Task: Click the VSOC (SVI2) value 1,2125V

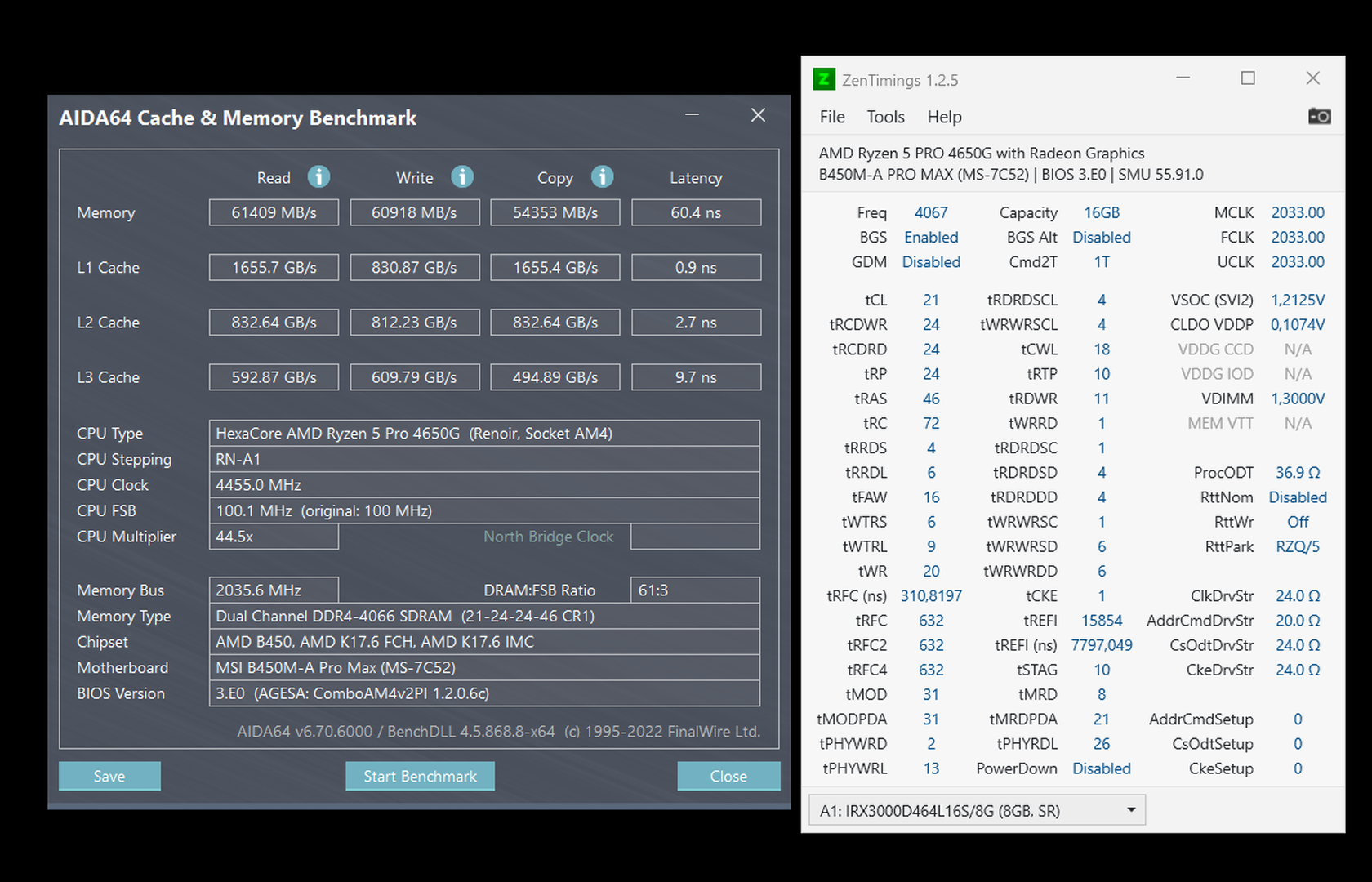Action: click(1298, 300)
